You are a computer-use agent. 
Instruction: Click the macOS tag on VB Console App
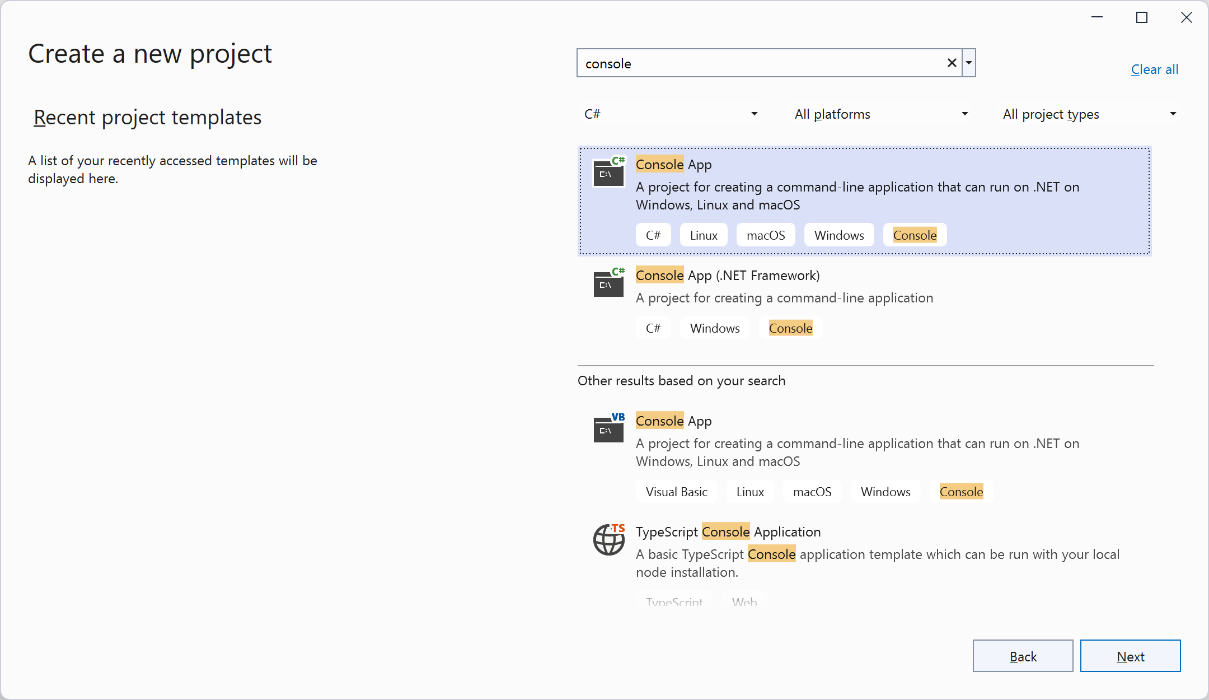tap(812, 491)
